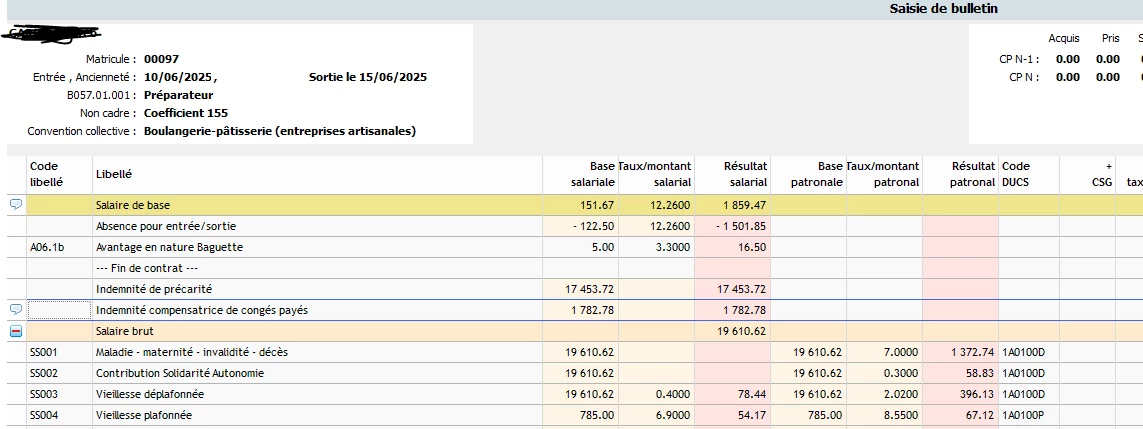
Task: Select 'Indemnité compensatrice de congés payés' label
Action: (202, 310)
